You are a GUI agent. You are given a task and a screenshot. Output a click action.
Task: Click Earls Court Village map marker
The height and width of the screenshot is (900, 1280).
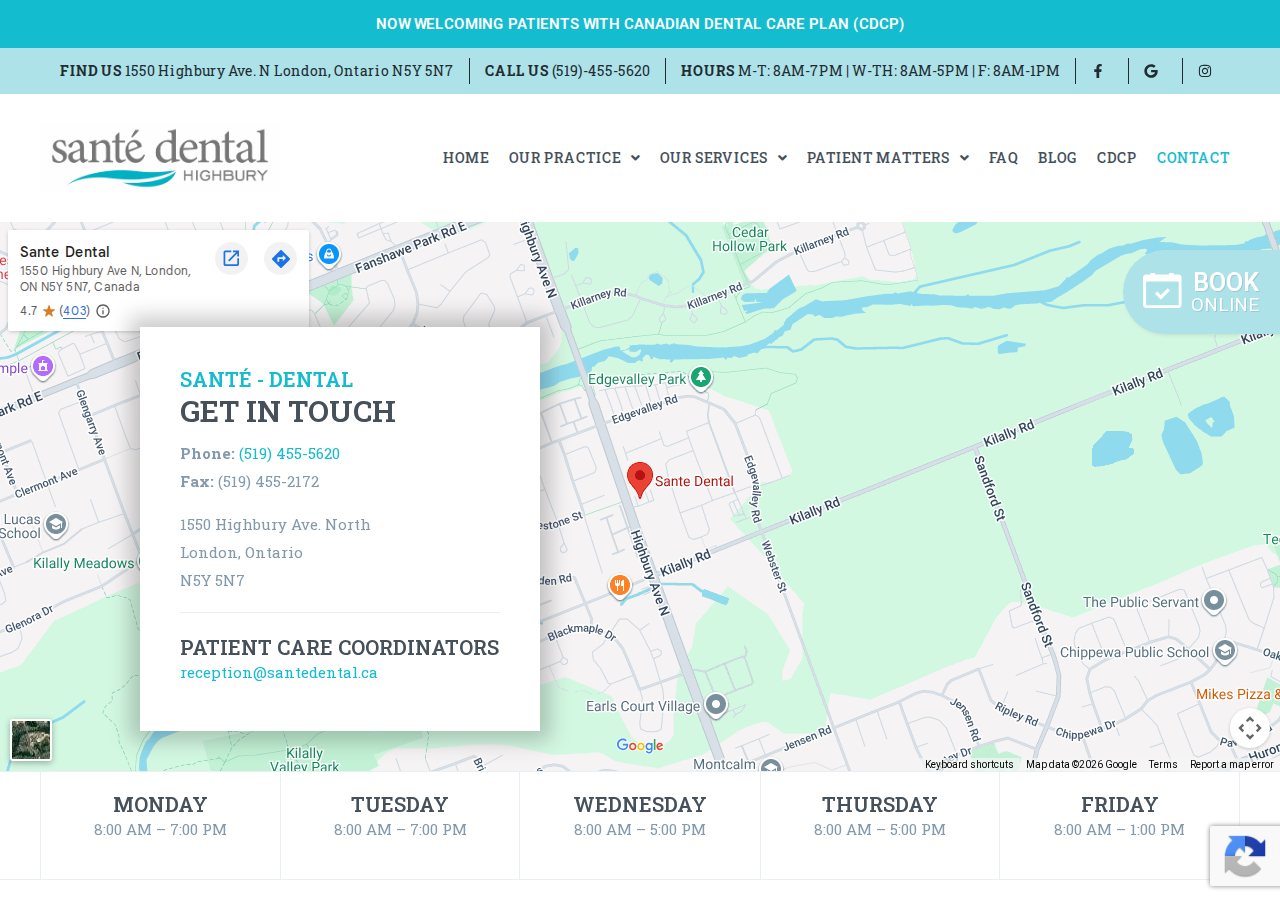point(716,705)
